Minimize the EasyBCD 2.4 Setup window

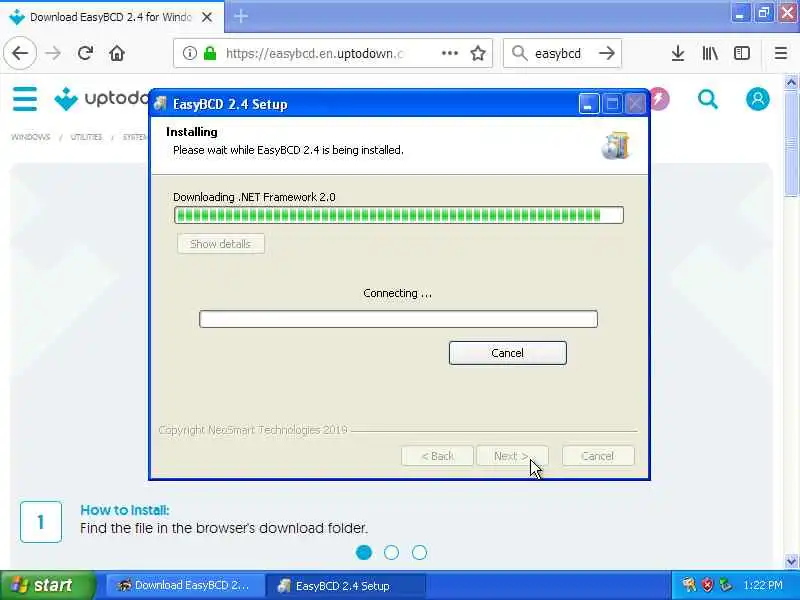(588, 104)
